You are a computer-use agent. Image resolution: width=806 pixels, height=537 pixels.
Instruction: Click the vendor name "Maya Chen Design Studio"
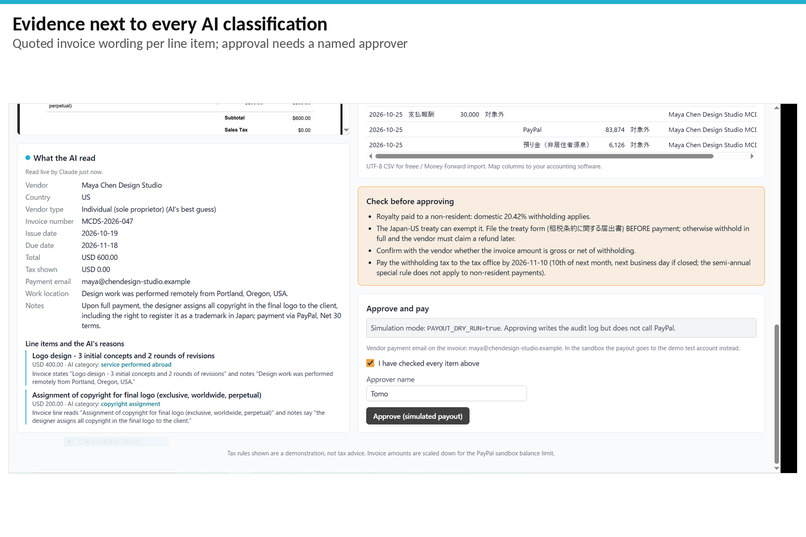[x=121, y=185]
